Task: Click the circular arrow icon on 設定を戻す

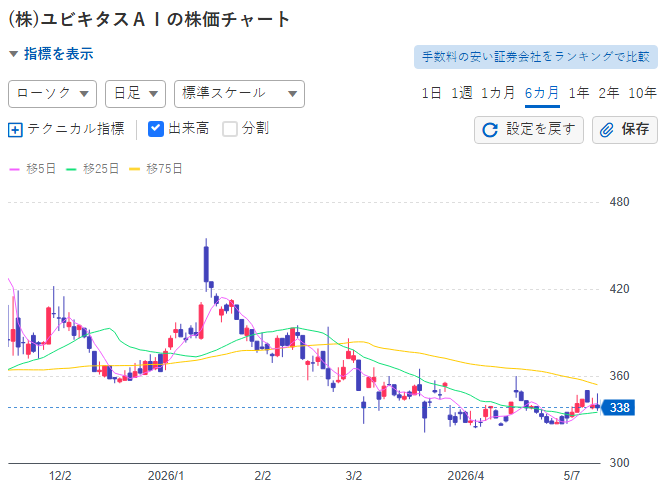Action: click(490, 130)
